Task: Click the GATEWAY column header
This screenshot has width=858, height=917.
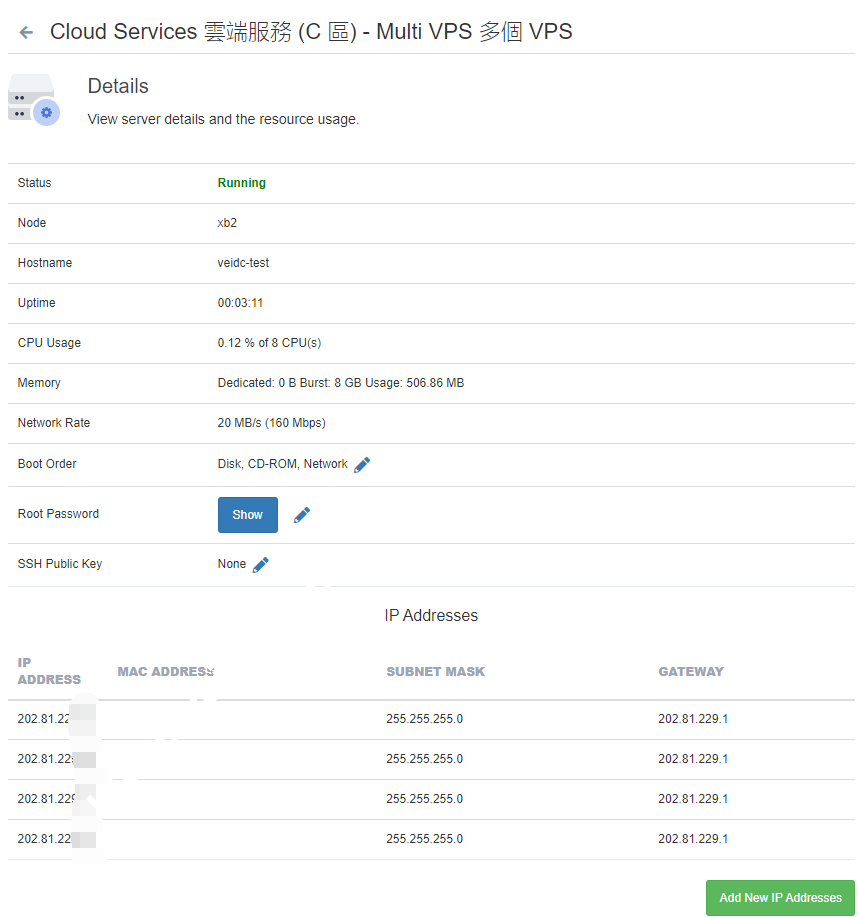Action: pyautogui.click(x=690, y=672)
